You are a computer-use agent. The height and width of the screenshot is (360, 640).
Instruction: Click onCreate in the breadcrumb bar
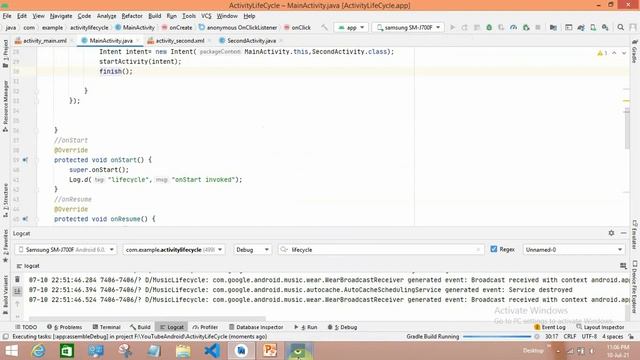[177, 27]
